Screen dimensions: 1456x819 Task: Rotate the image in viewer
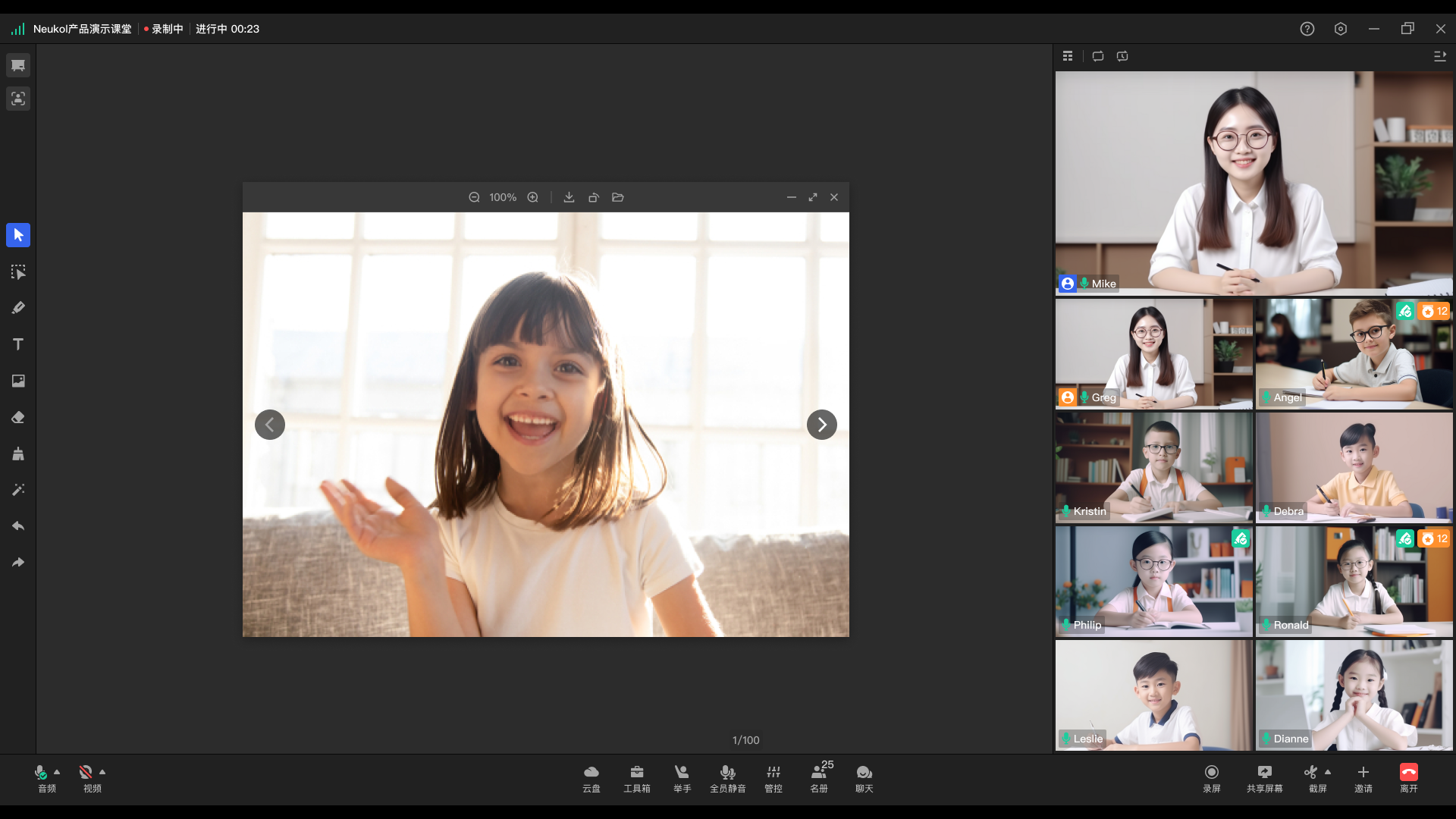tap(594, 197)
